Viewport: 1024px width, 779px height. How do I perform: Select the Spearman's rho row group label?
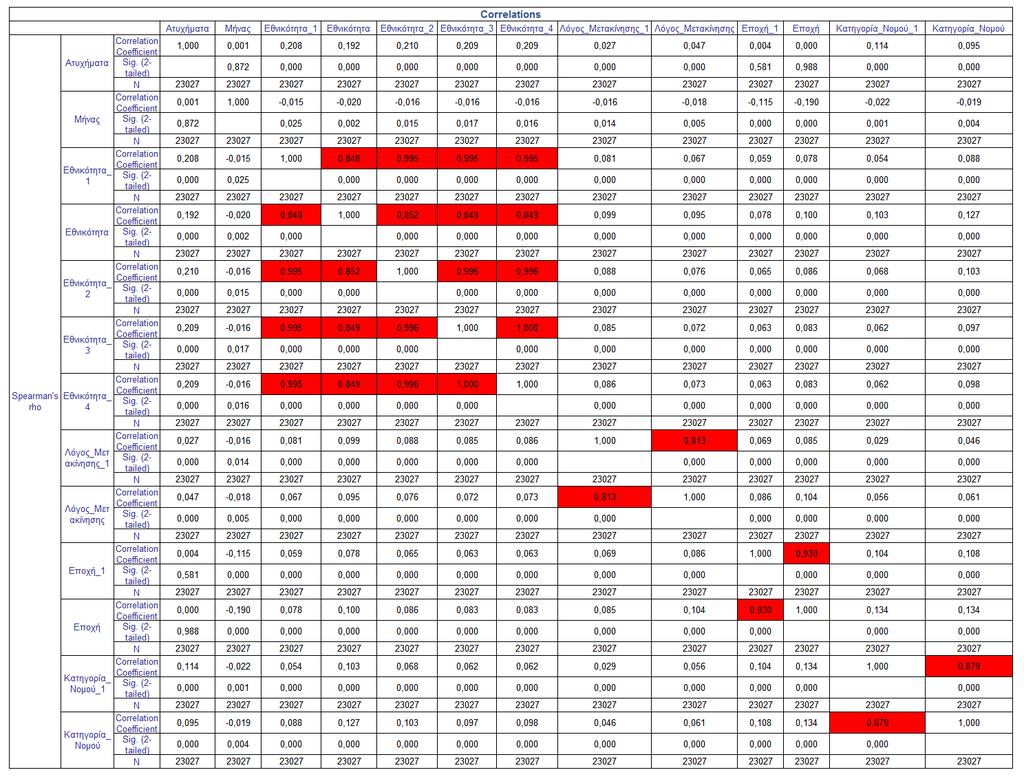[x=35, y=401]
